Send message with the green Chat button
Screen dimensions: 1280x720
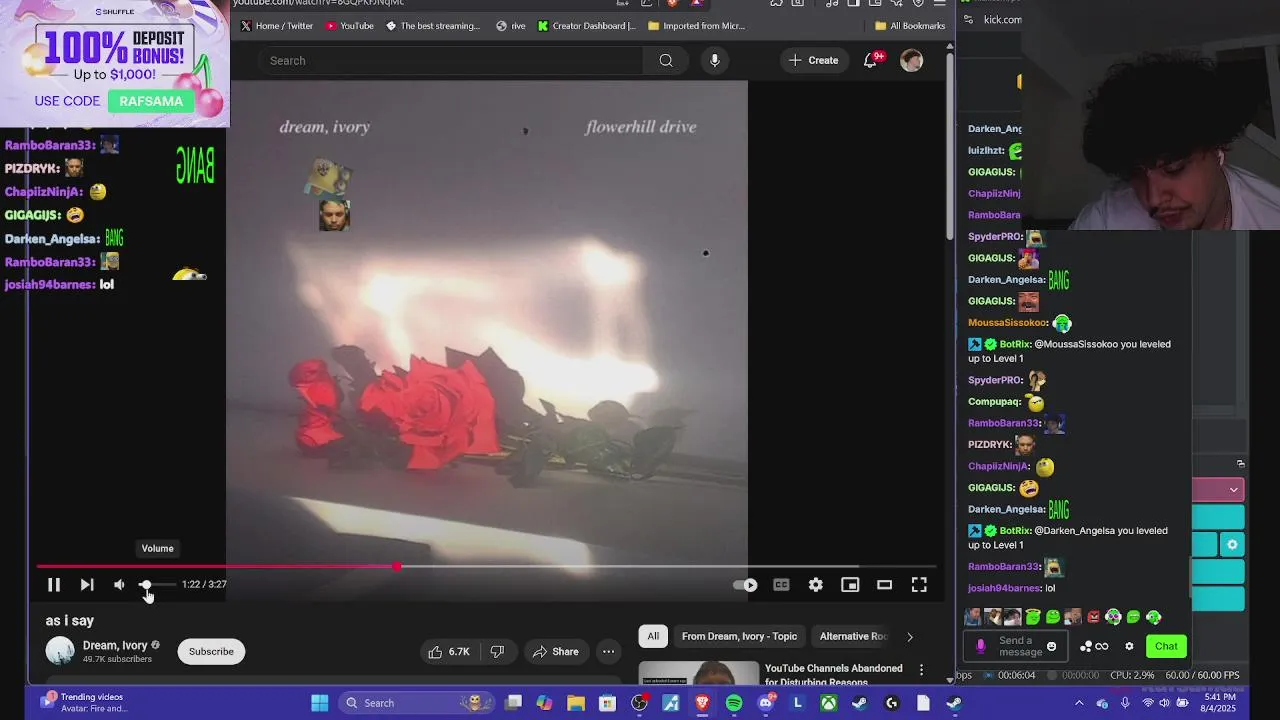pos(1166,646)
